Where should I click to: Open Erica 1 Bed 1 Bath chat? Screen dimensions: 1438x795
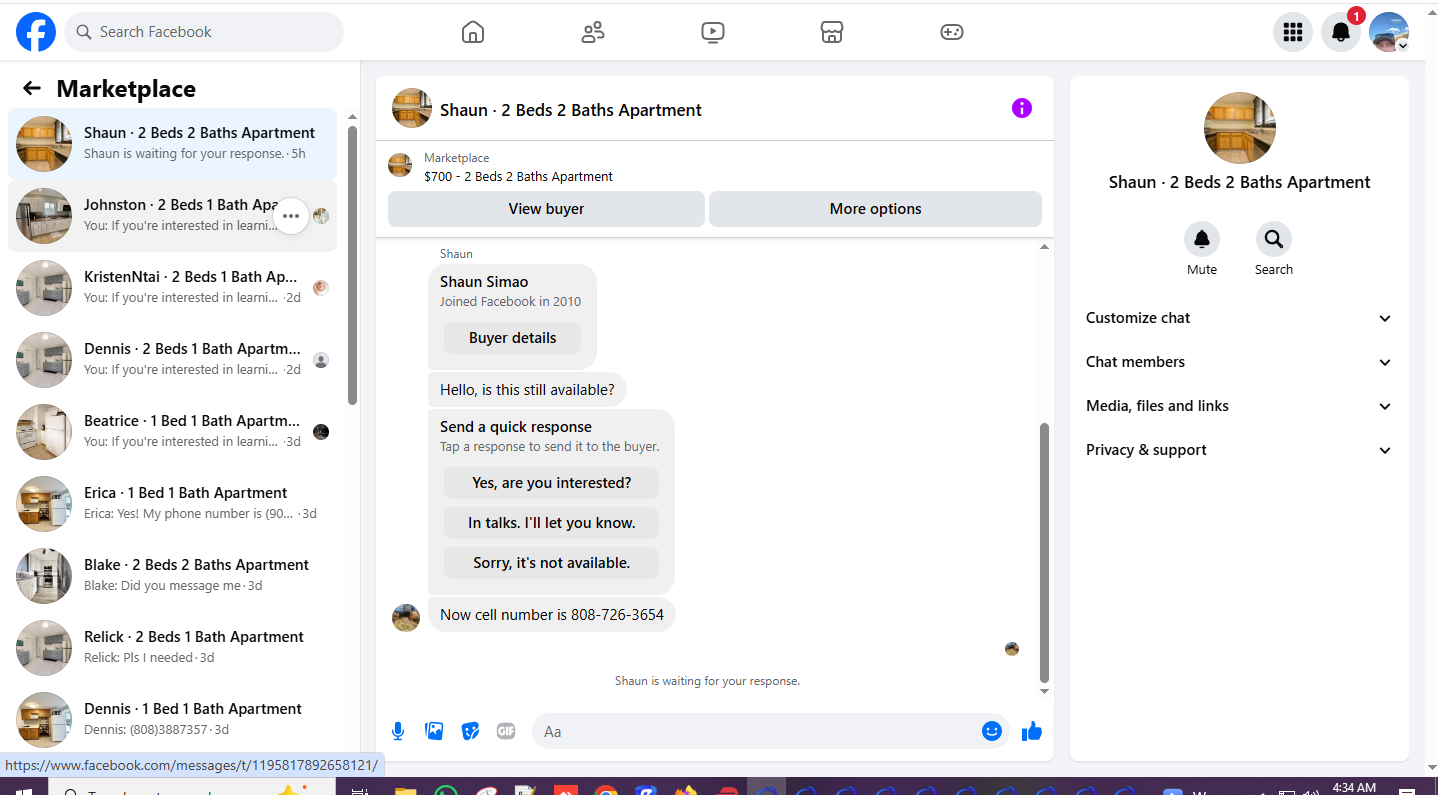point(172,504)
